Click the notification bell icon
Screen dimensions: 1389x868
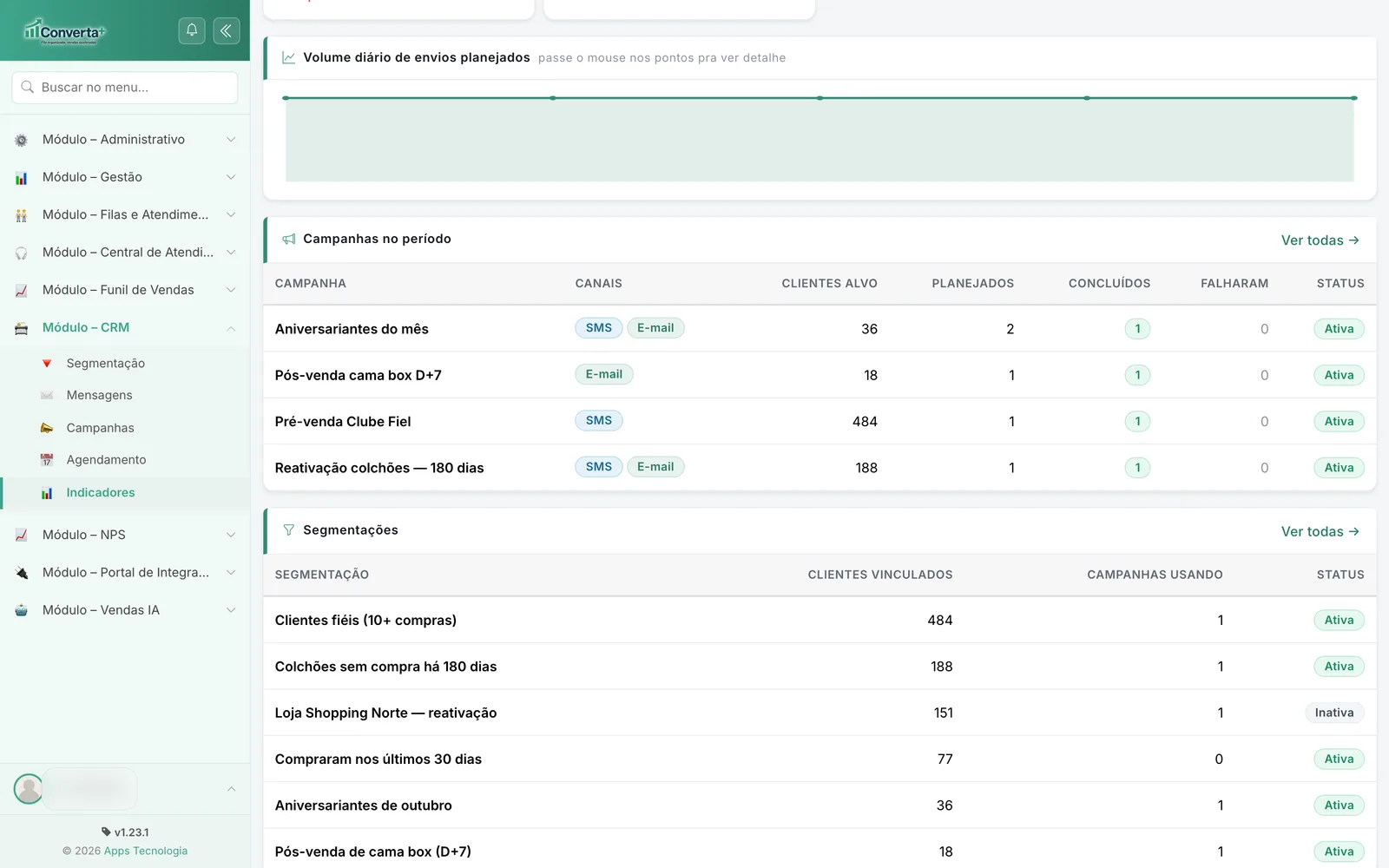pyautogui.click(x=192, y=31)
